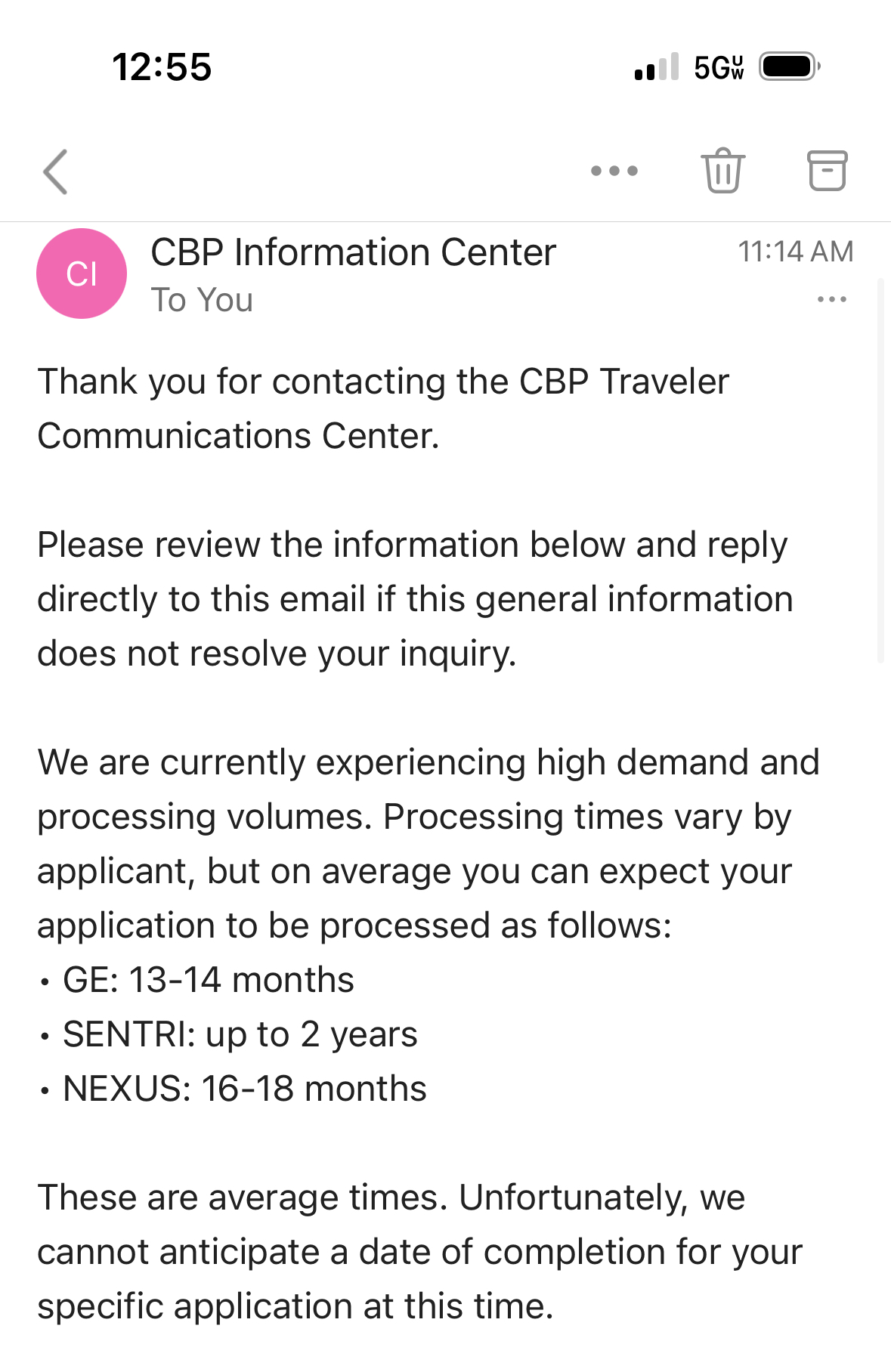Tap the 5G UW network indicator
891x1372 pixels.
pyautogui.click(x=718, y=67)
